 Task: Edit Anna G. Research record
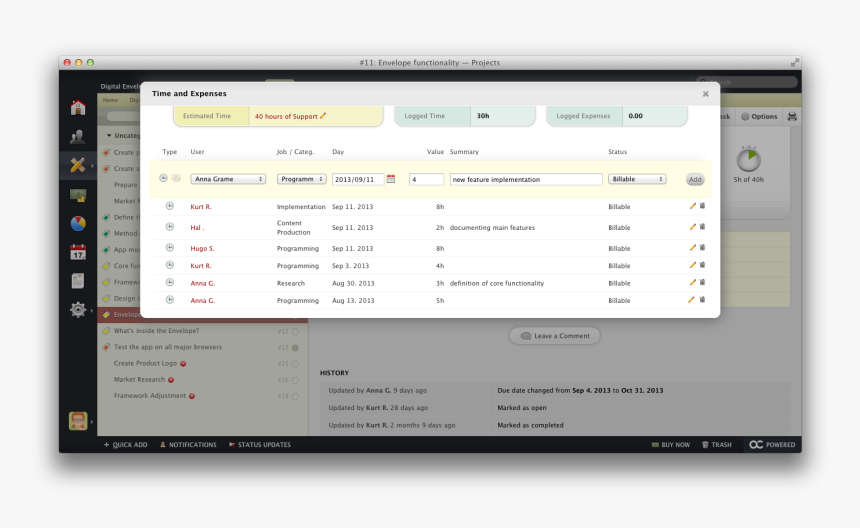(x=692, y=283)
